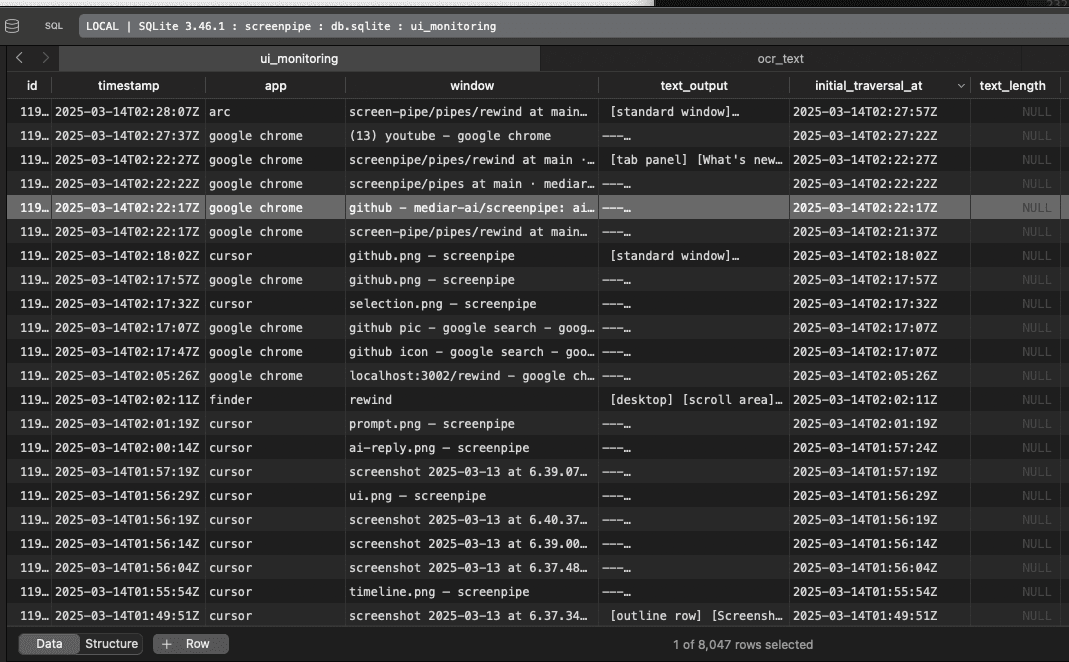Select the highlighted github mediar-ai/screenpipe row

[472, 207]
